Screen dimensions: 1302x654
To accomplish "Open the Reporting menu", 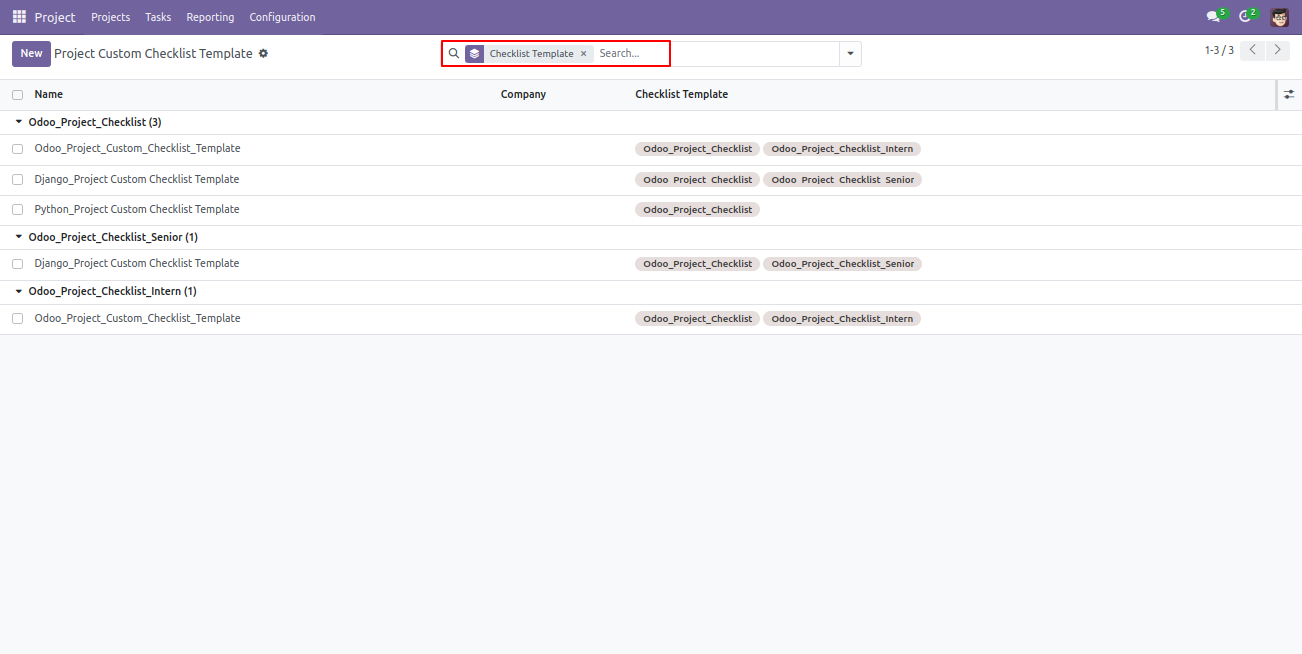I will coord(210,17).
